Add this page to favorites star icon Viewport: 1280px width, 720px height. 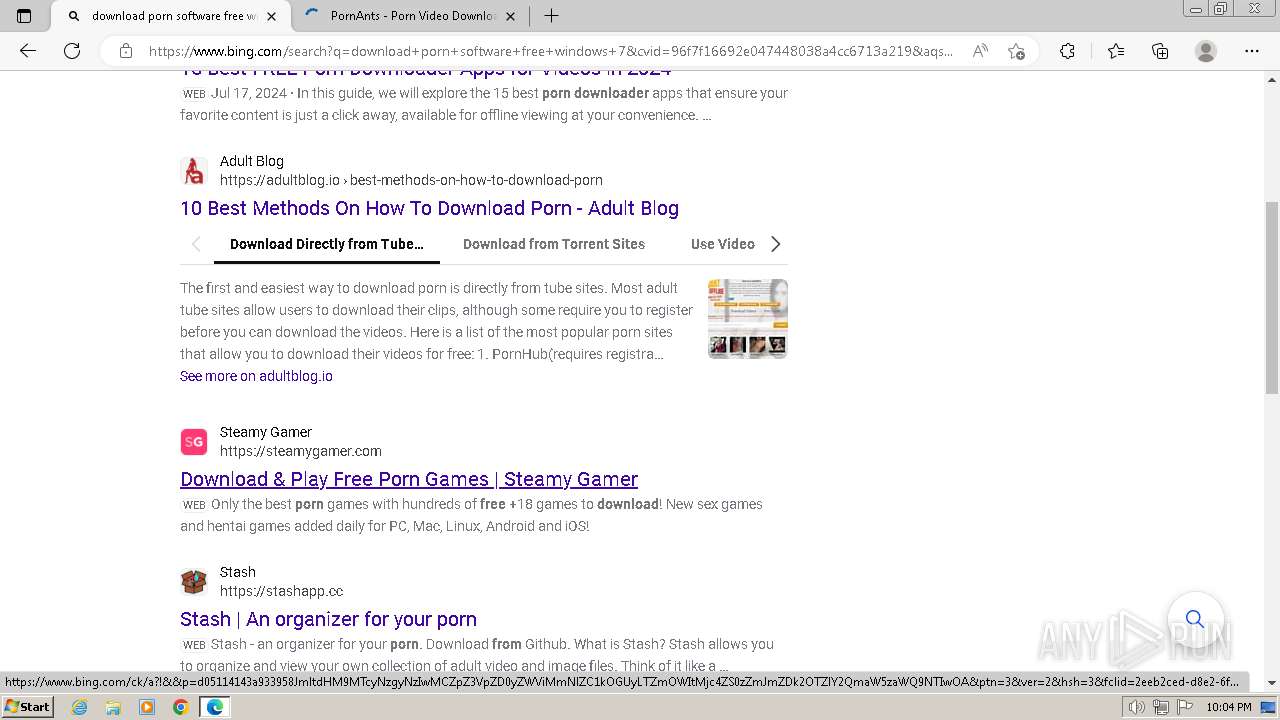pyautogui.click(x=1016, y=51)
